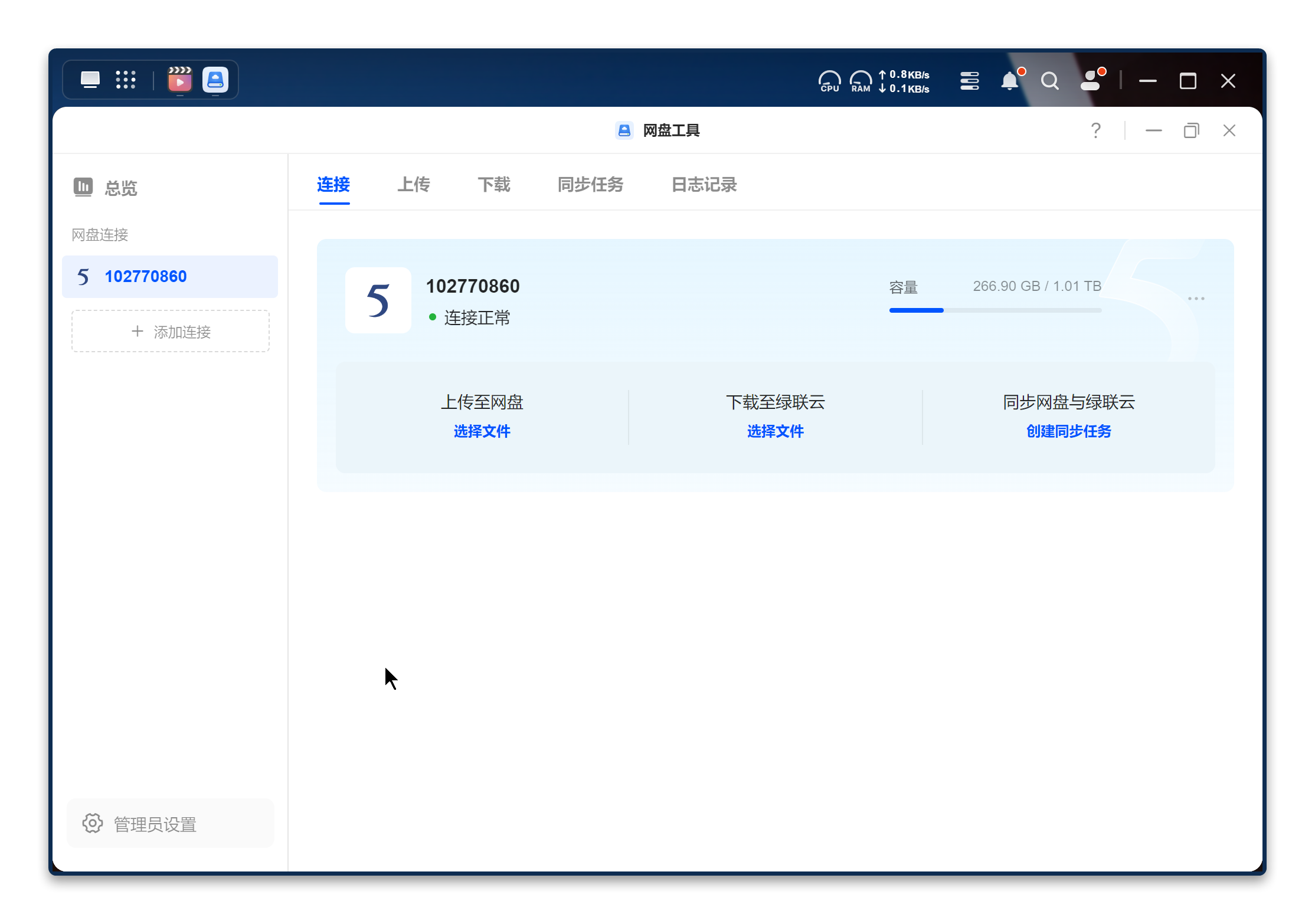The width and height of the screenshot is (1315, 924).
Task: Open the video player app icon
Action: point(180,80)
